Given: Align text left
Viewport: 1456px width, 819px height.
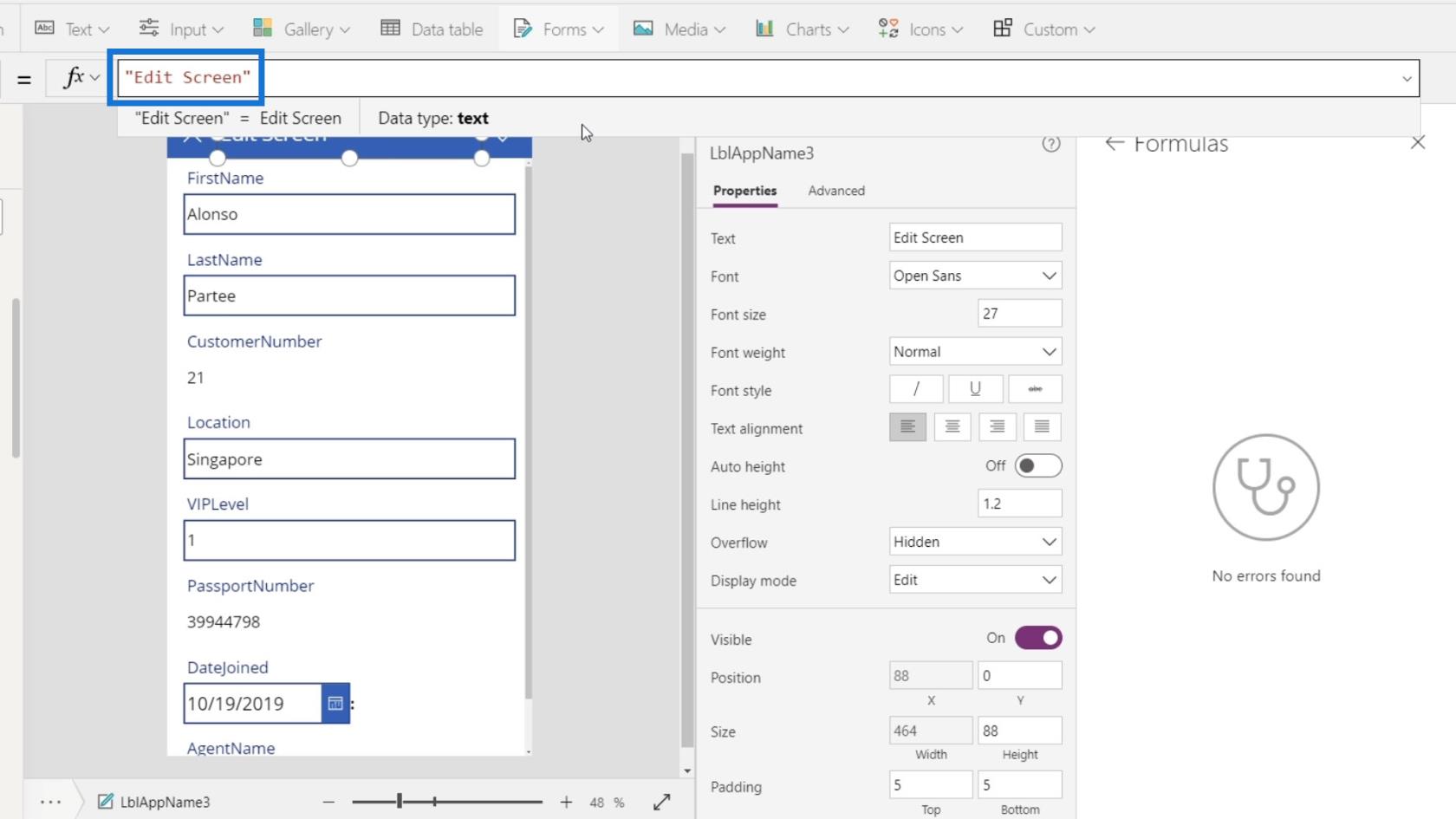Looking at the screenshot, I should (907, 427).
